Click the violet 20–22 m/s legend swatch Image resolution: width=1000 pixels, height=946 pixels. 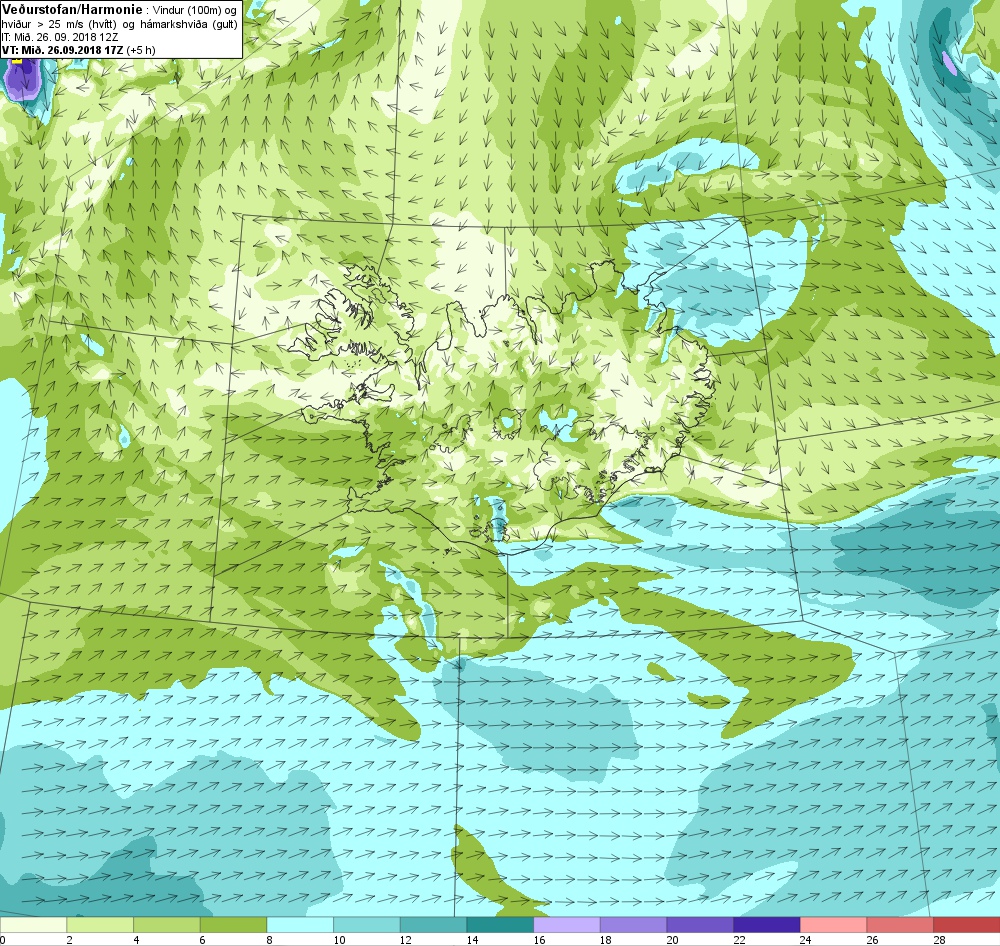[700, 925]
